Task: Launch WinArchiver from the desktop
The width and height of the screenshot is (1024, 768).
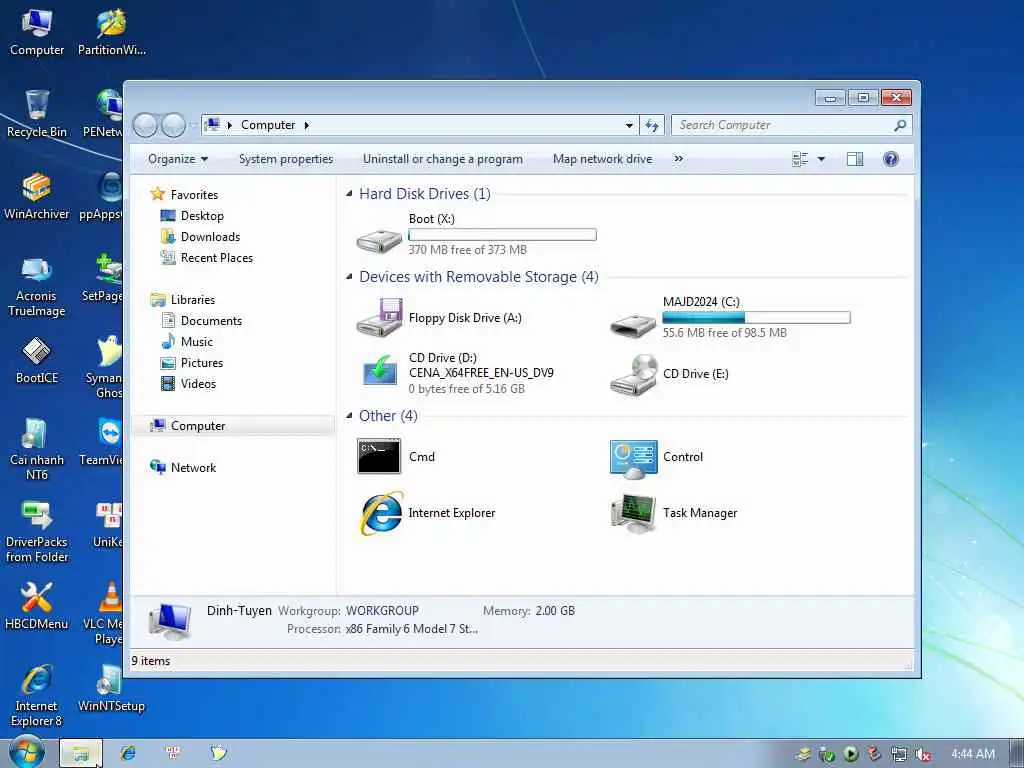Action: click(37, 197)
